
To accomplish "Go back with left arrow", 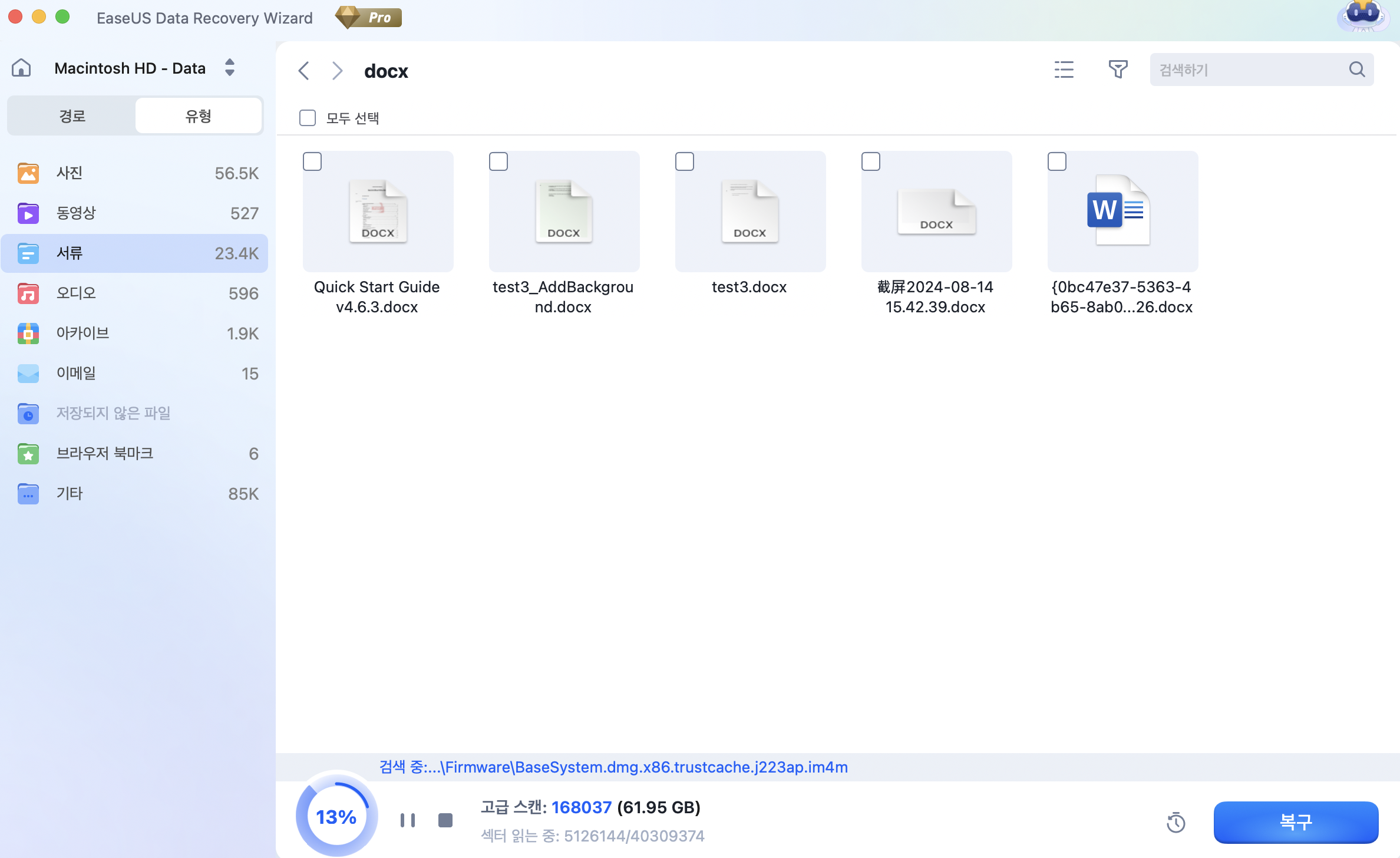I will (303, 71).
